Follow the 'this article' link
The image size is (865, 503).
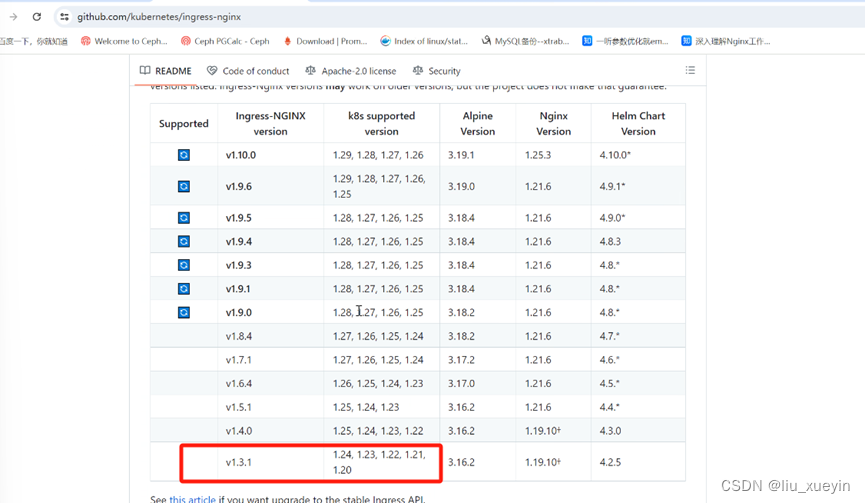(x=193, y=499)
